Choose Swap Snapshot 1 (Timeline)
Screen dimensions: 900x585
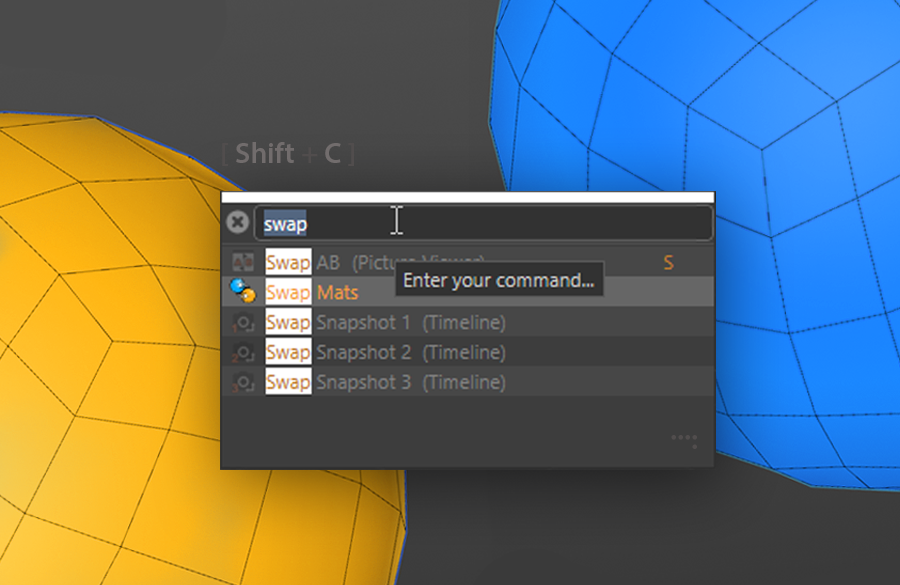click(x=467, y=322)
